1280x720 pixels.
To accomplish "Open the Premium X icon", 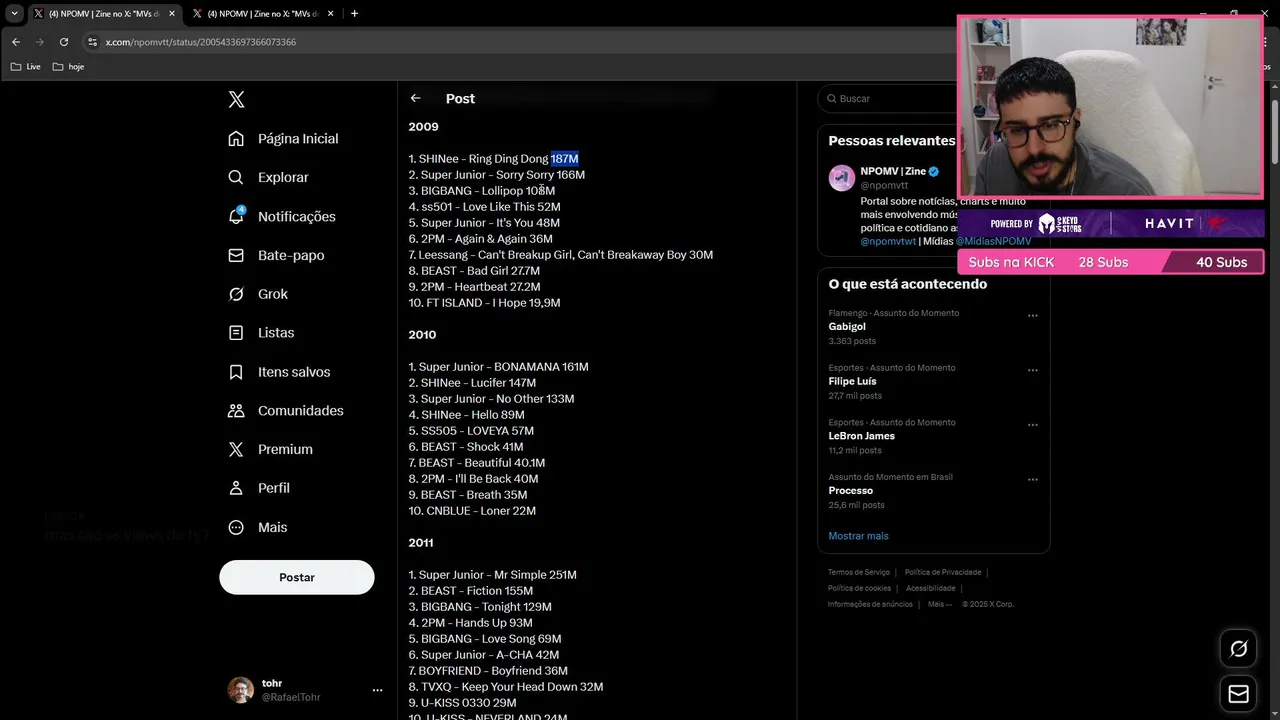I will (x=236, y=449).
